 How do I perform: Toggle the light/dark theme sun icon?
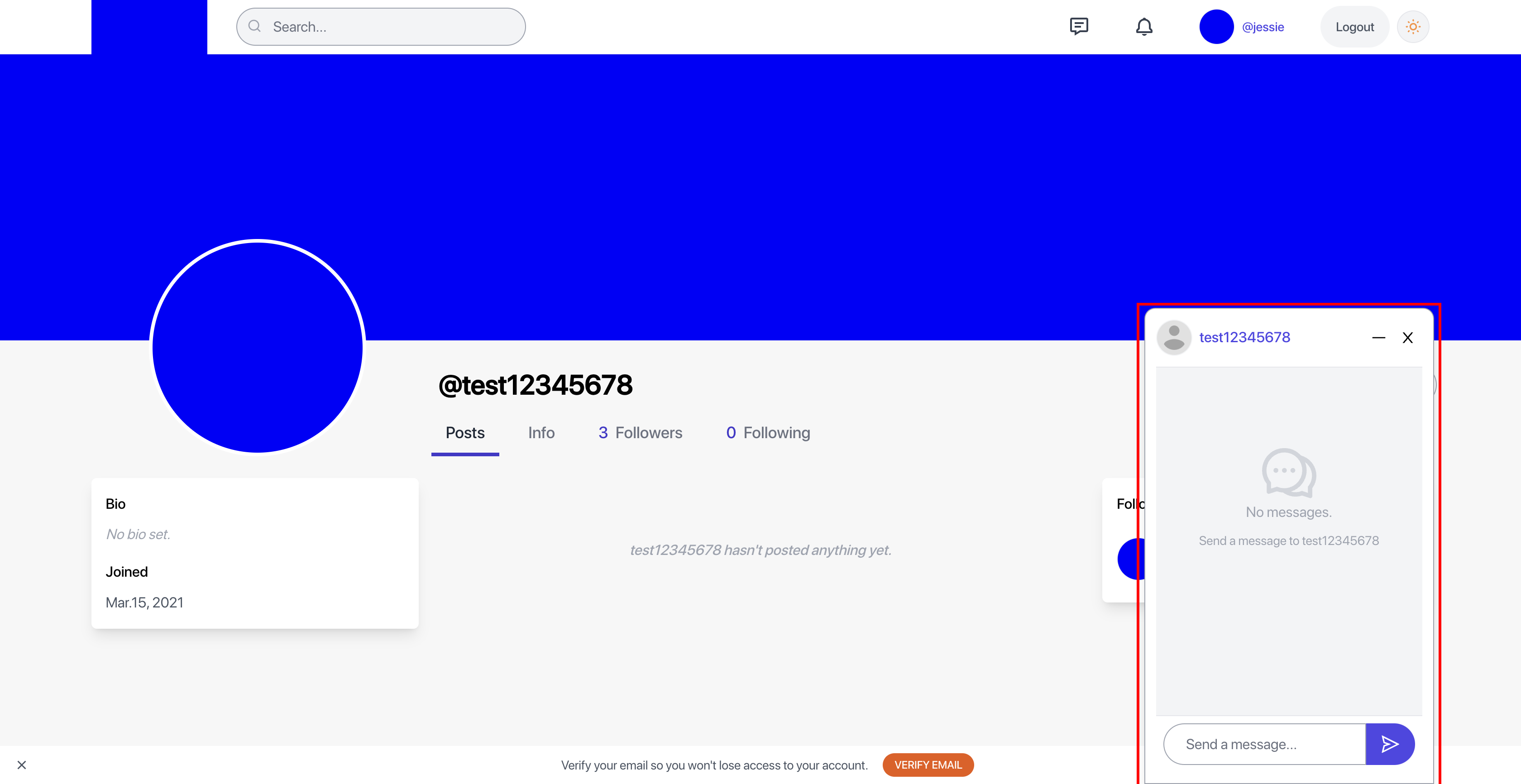pos(1412,27)
